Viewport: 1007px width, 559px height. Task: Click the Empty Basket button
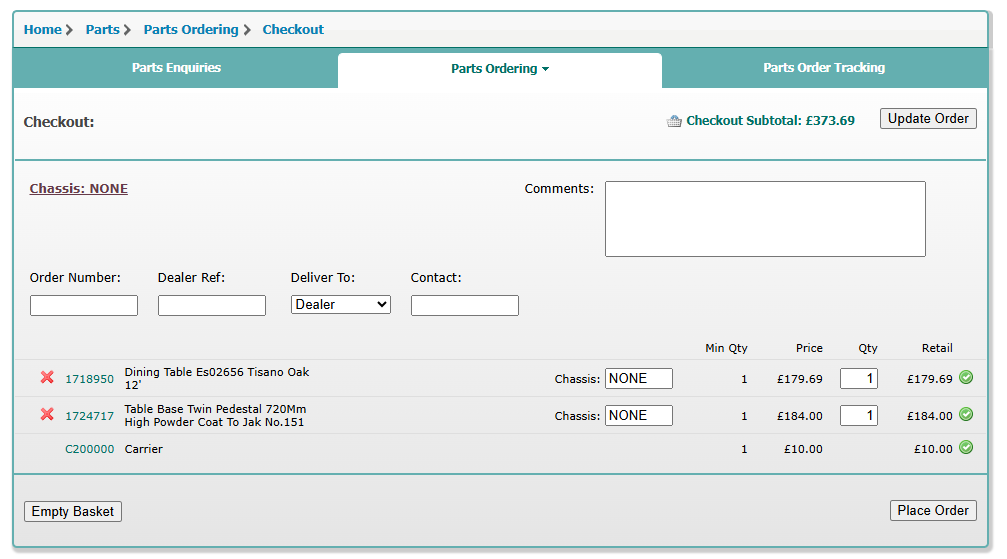[73, 511]
